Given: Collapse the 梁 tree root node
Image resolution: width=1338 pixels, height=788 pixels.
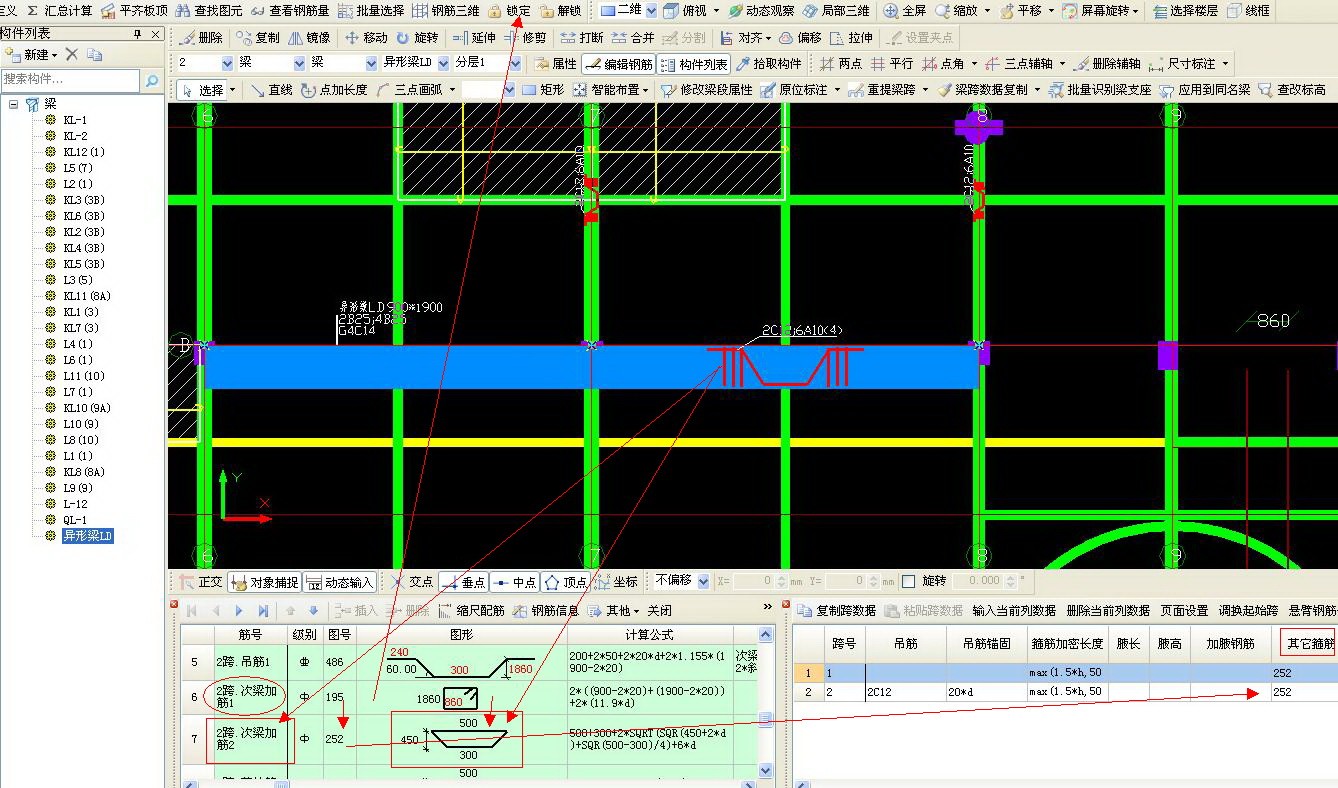Looking at the screenshot, I should click(x=14, y=104).
